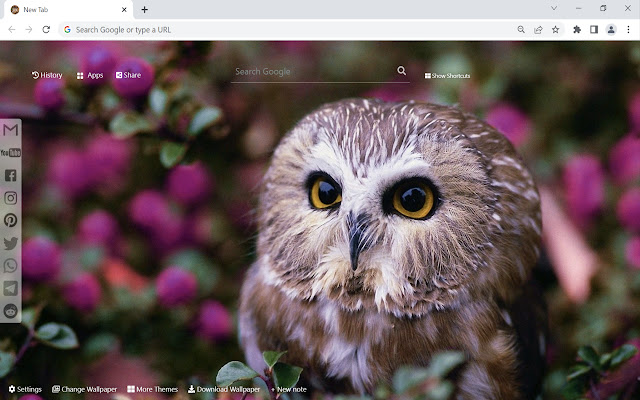Open WhatsApp sidebar shortcut
Viewport: 640px width, 400px height.
click(x=11, y=266)
